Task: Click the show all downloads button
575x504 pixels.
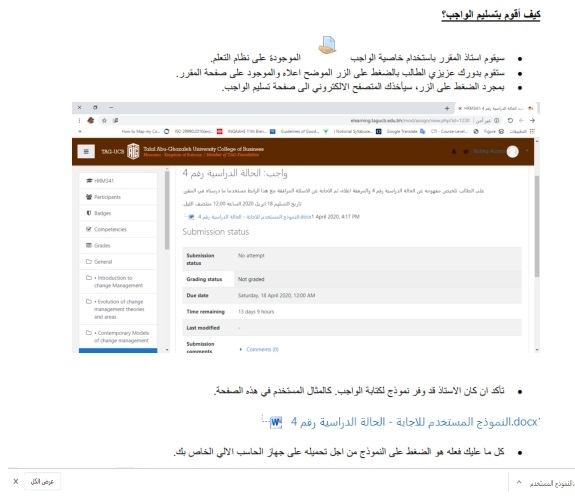Action: click(x=42, y=482)
